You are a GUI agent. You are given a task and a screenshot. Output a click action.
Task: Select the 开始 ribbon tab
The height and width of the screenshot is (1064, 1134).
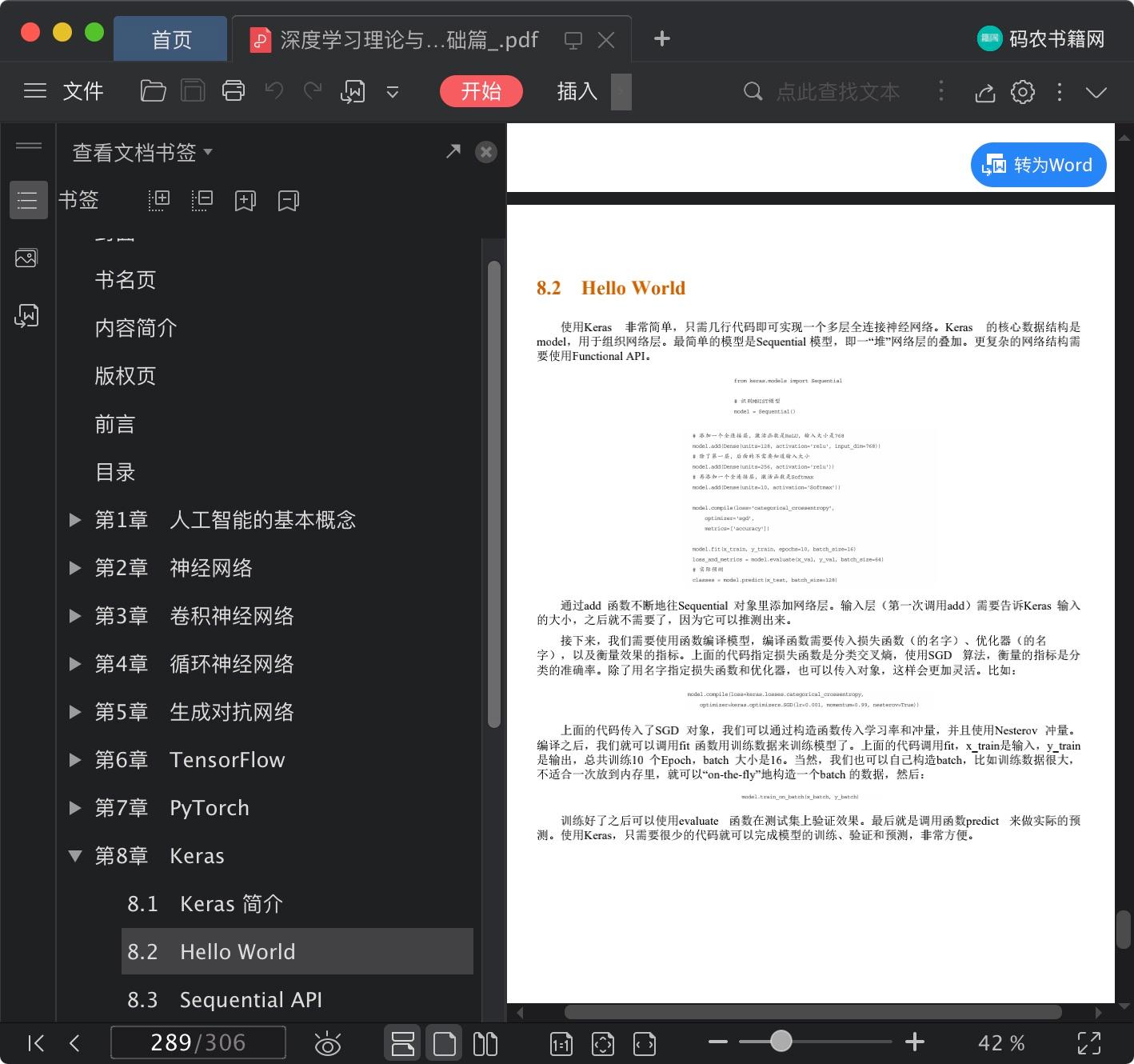point(481,91)
